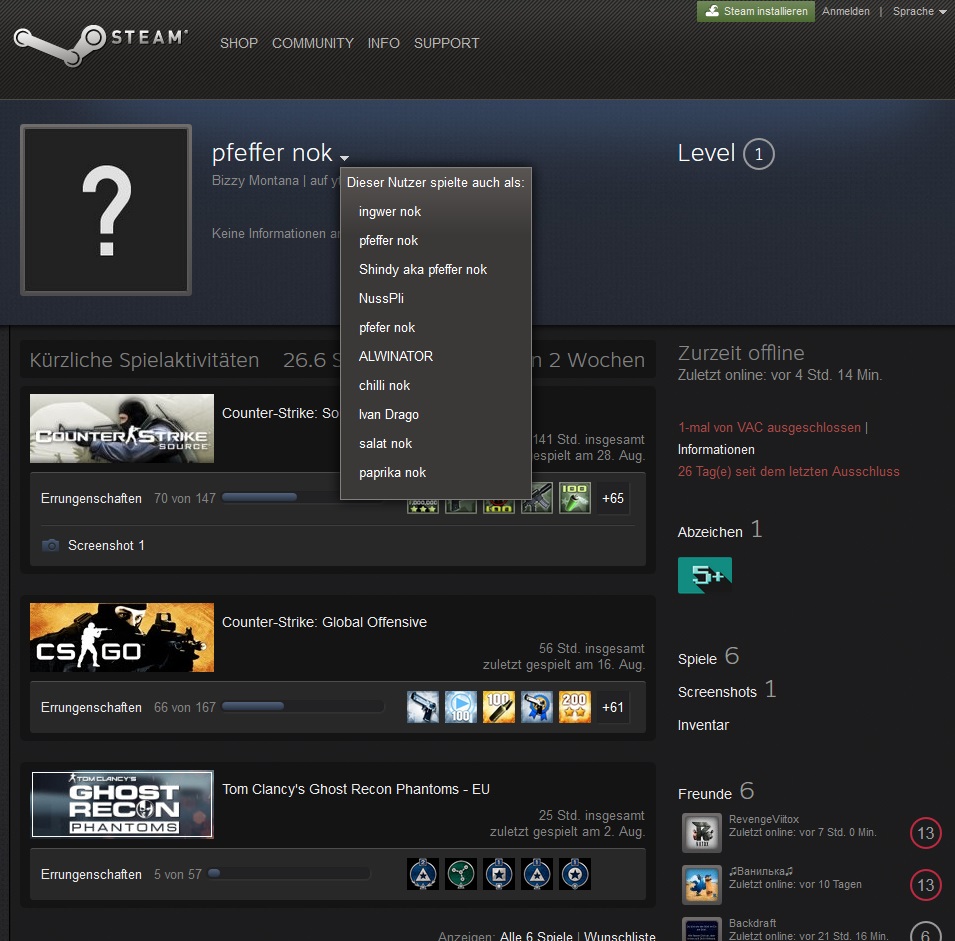The width and height of the screenshot is (955, 941).
Task: Click the square star Ghost Recon achievement
Action: click(x=499, y=874)
